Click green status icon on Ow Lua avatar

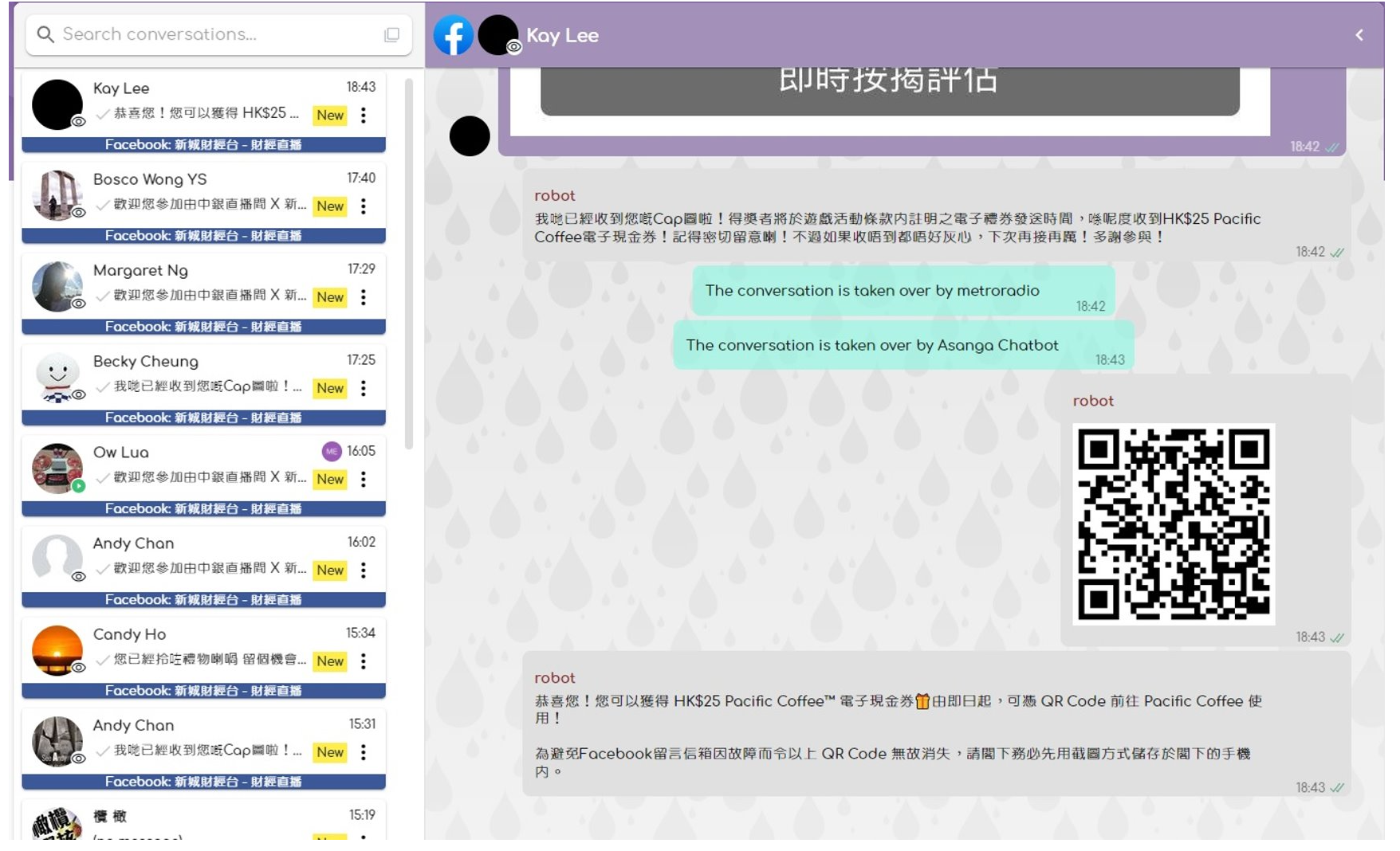[x=78, y=486]
